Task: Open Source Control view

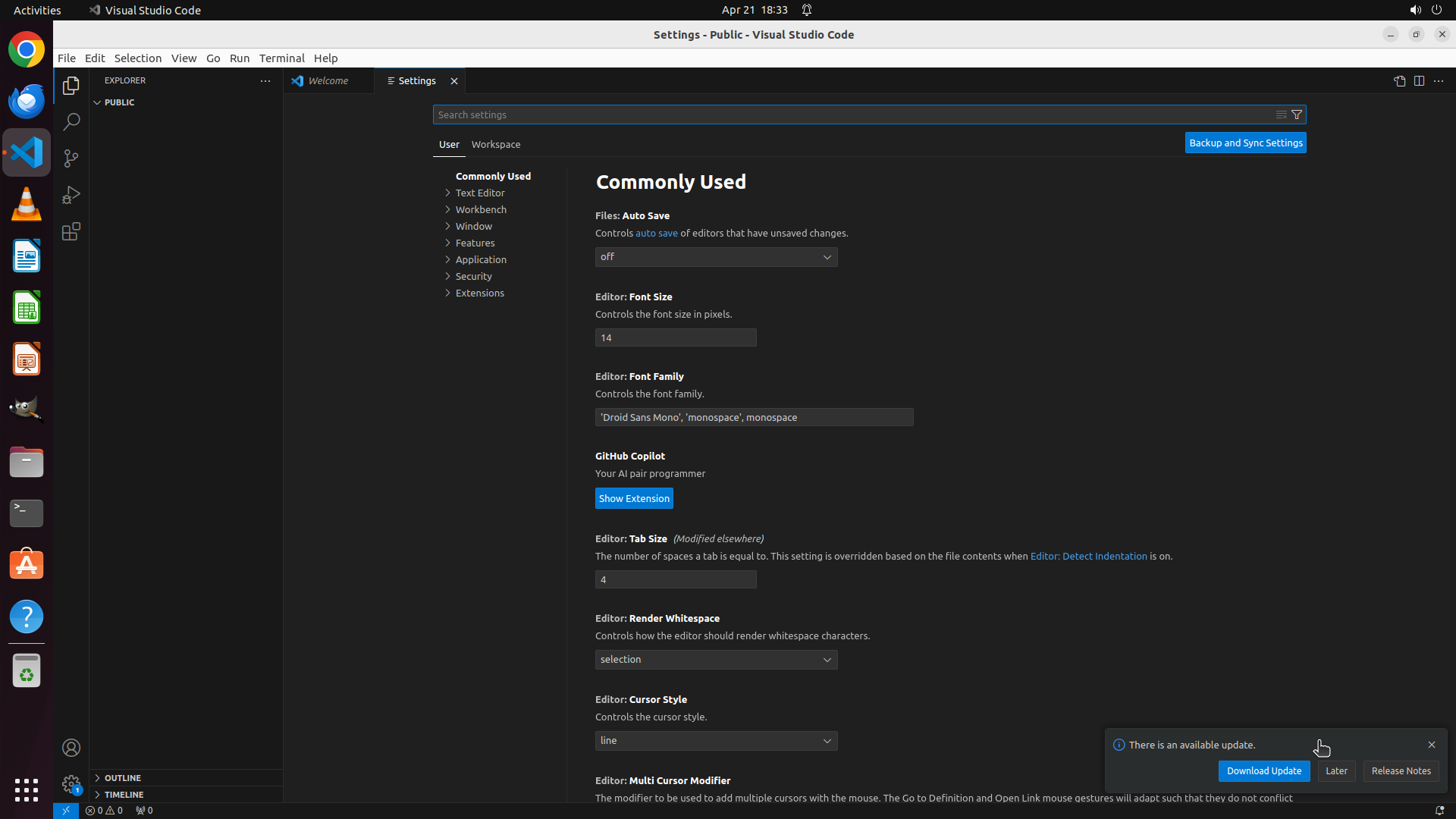Action: point(71,158)
